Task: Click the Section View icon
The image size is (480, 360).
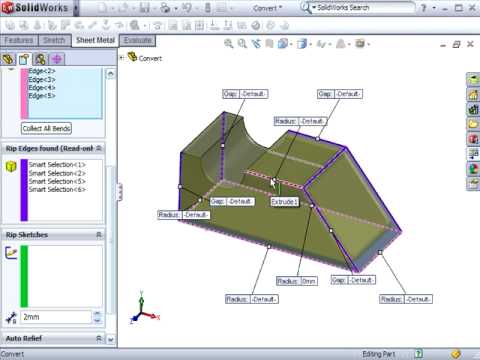Action: [269, 44]
